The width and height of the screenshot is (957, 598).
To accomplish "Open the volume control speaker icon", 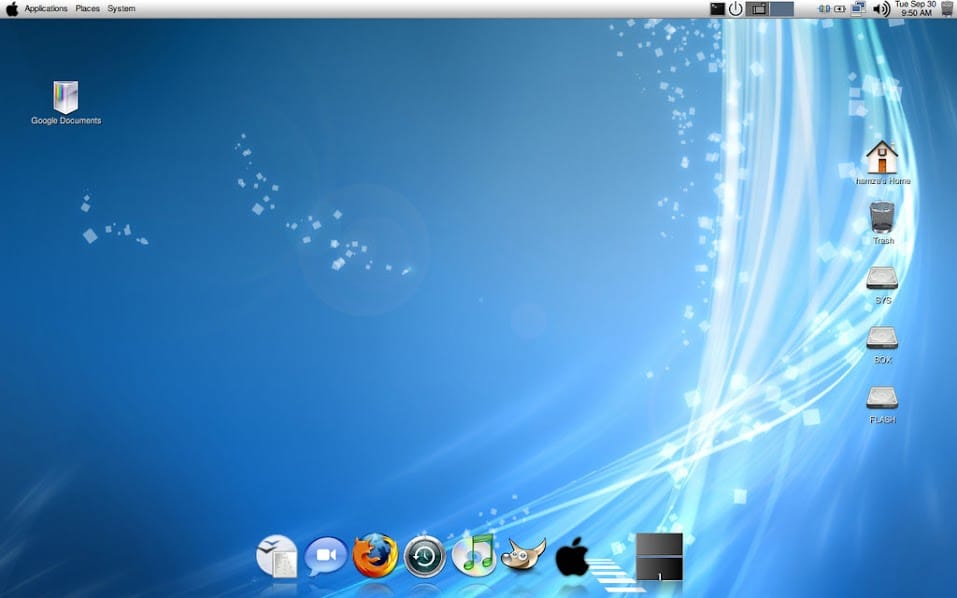I will [881, 9].
